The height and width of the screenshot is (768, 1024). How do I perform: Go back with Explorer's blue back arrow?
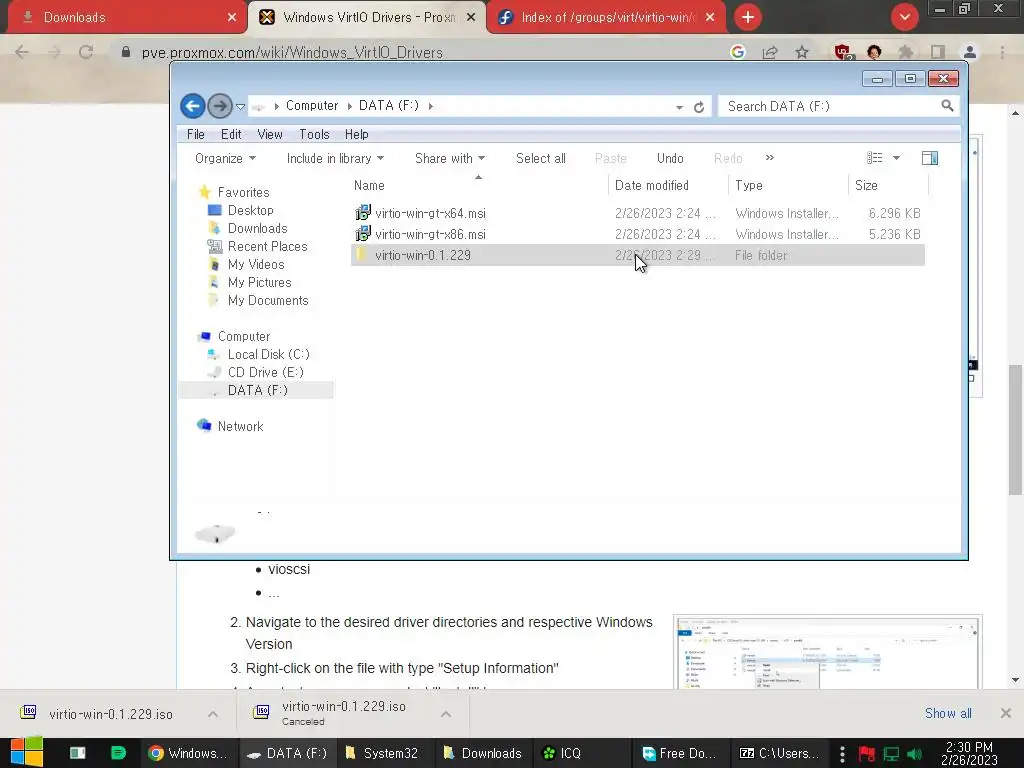pyautogui.click(x=193, y=106)
